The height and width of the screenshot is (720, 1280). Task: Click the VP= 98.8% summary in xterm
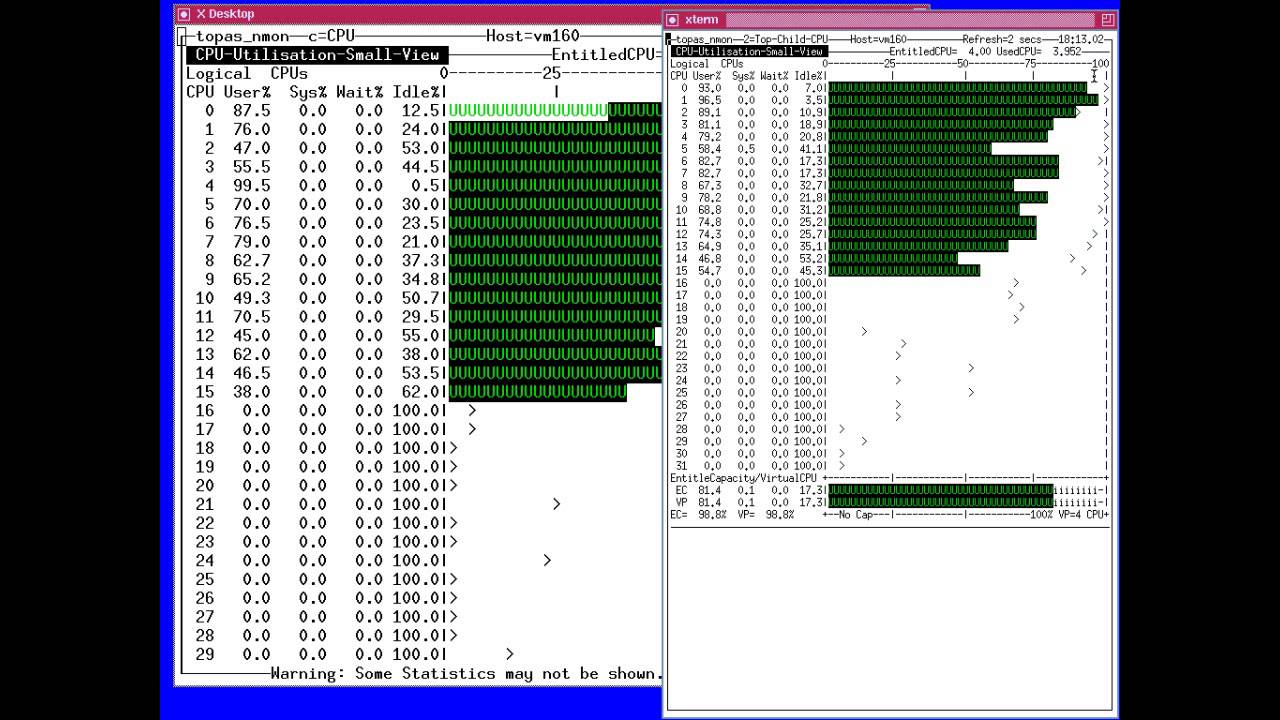pos(766,514)
